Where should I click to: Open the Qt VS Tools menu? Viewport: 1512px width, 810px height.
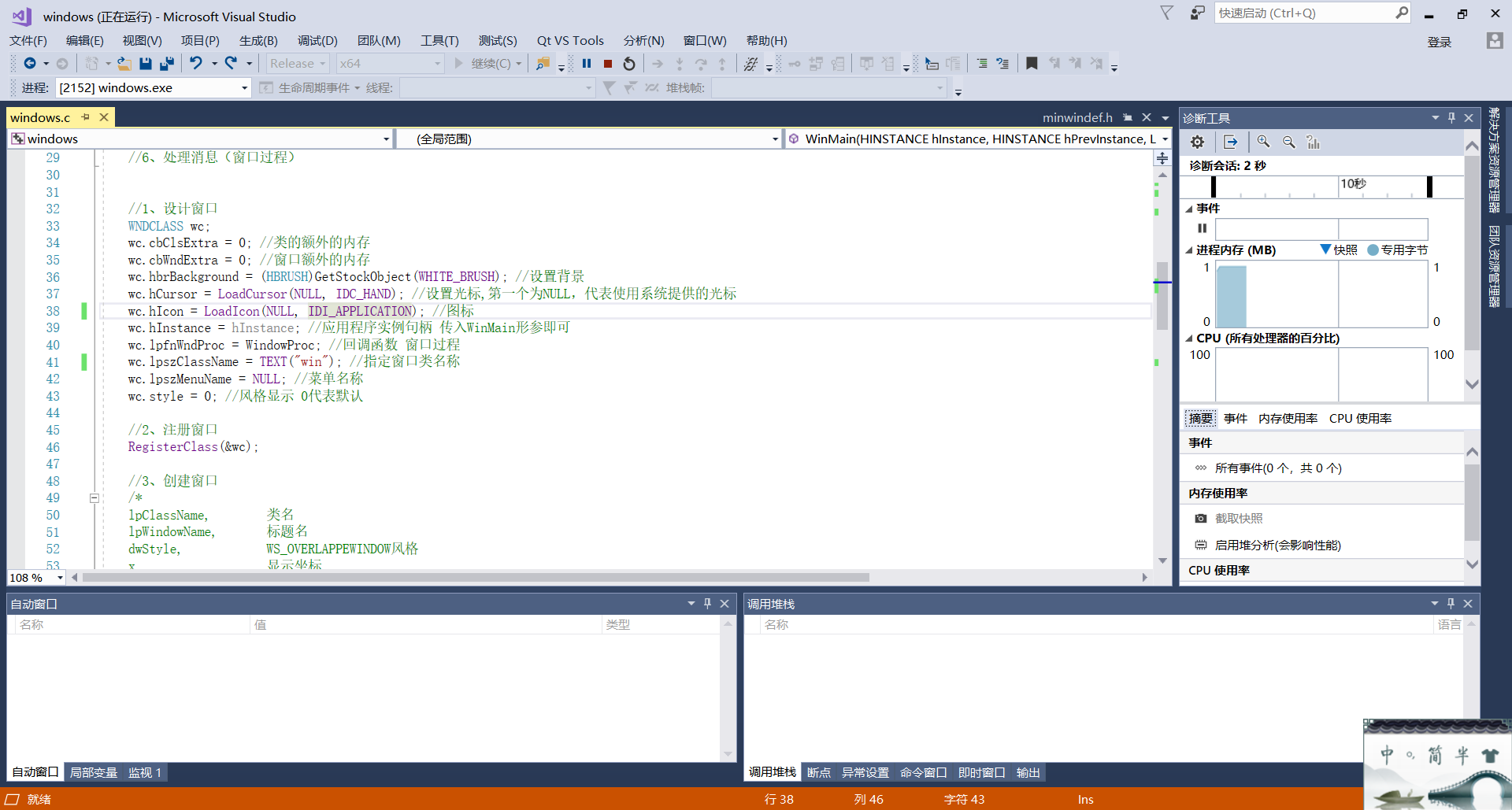(x=570, y=41)
